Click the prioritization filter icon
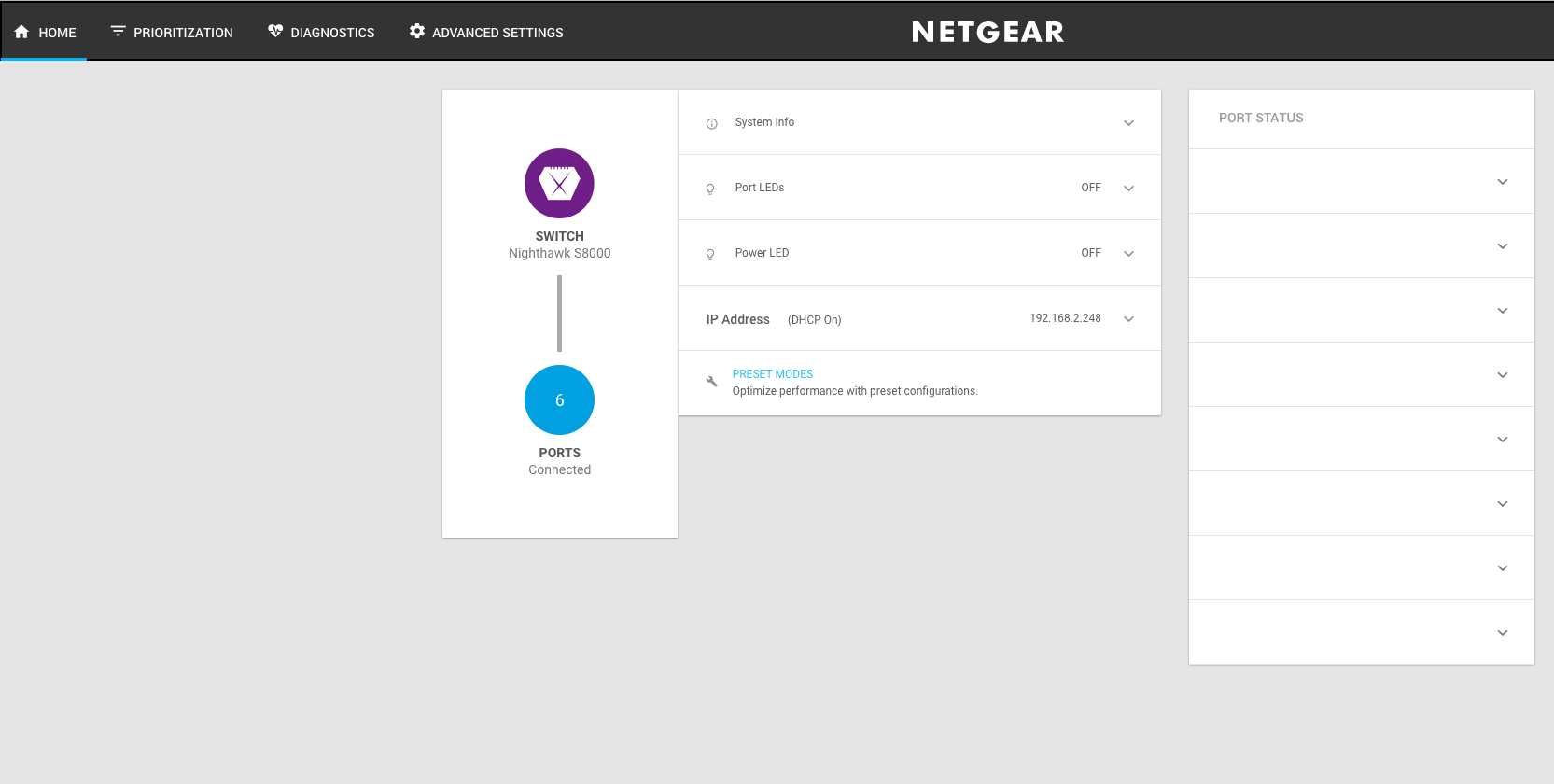The image size is (1554, 784). pos(119,32)
